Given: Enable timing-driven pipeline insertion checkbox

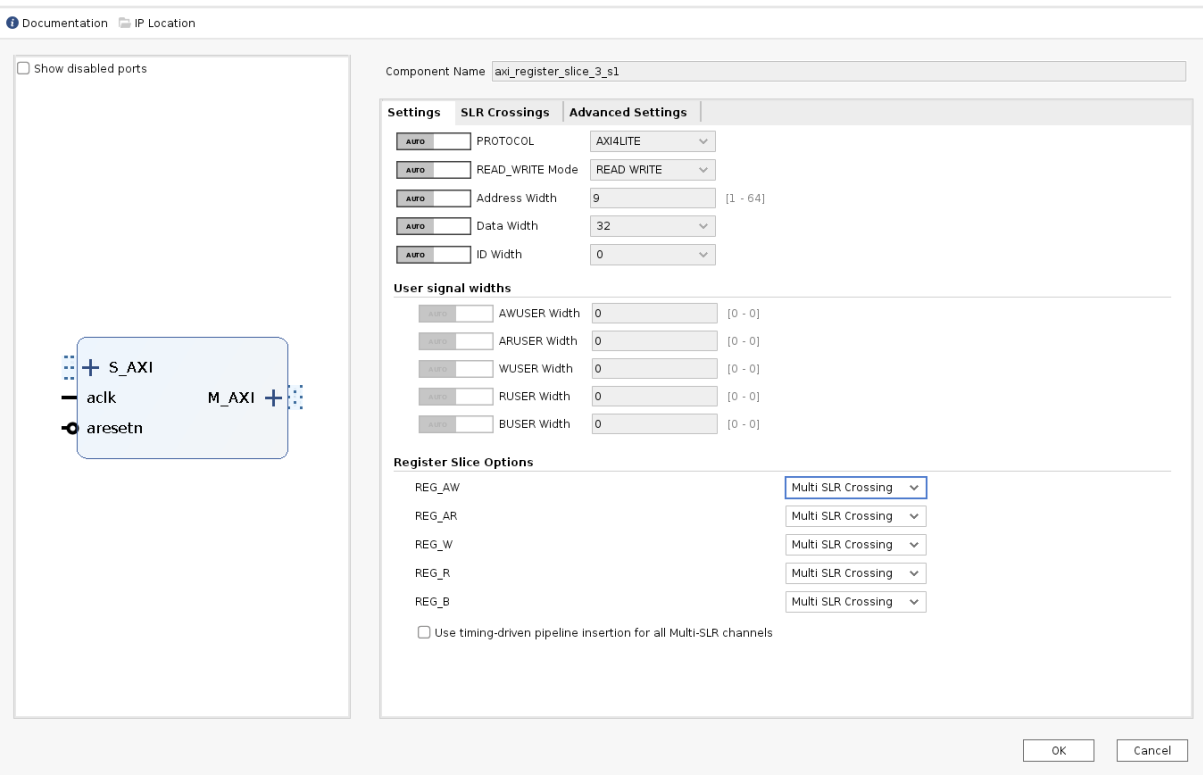Looking at the screenshot, I should [x=424, y=632].
